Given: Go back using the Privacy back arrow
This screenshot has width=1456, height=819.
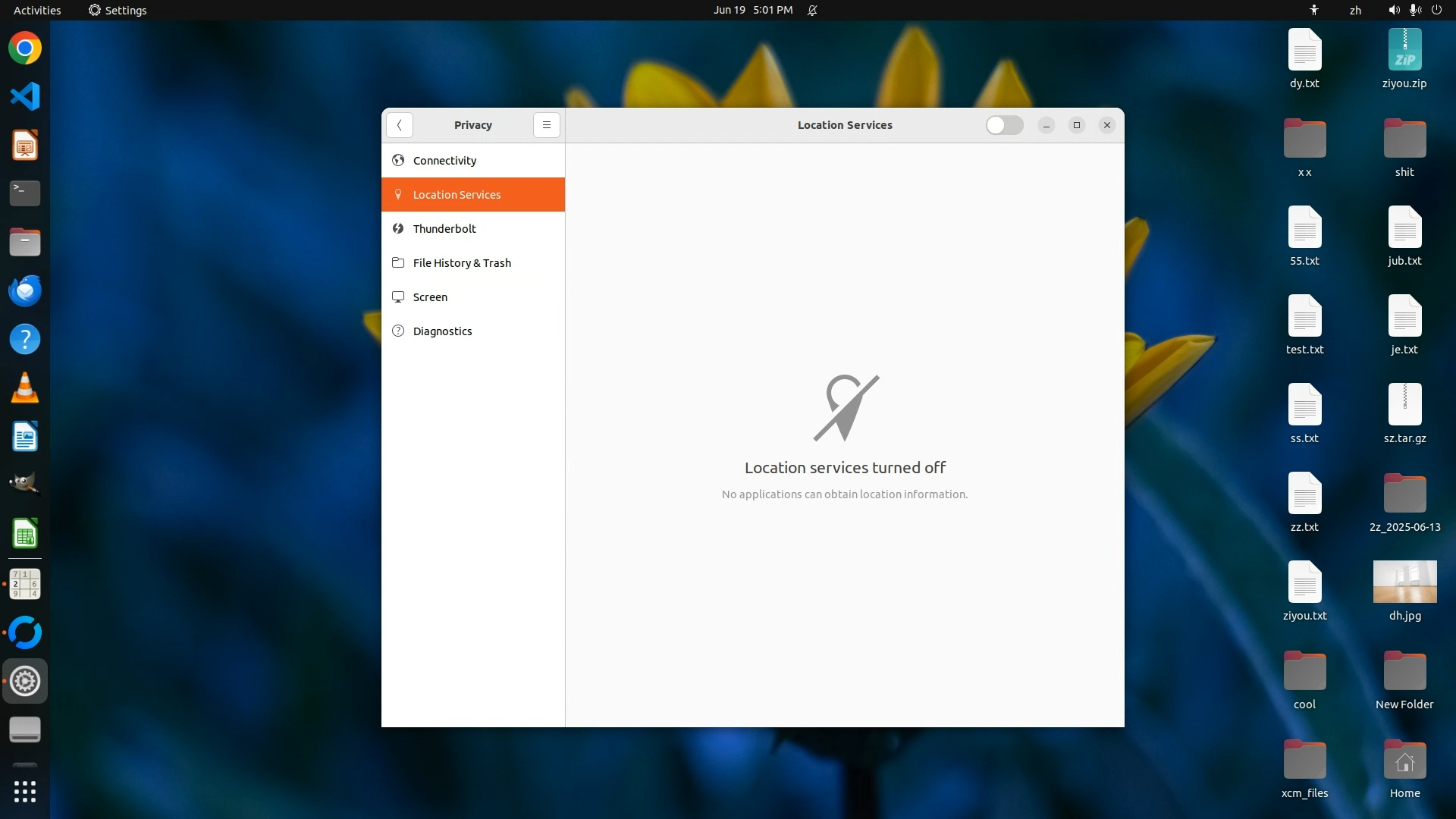Looking at the screenshot, I should point(399,125).
